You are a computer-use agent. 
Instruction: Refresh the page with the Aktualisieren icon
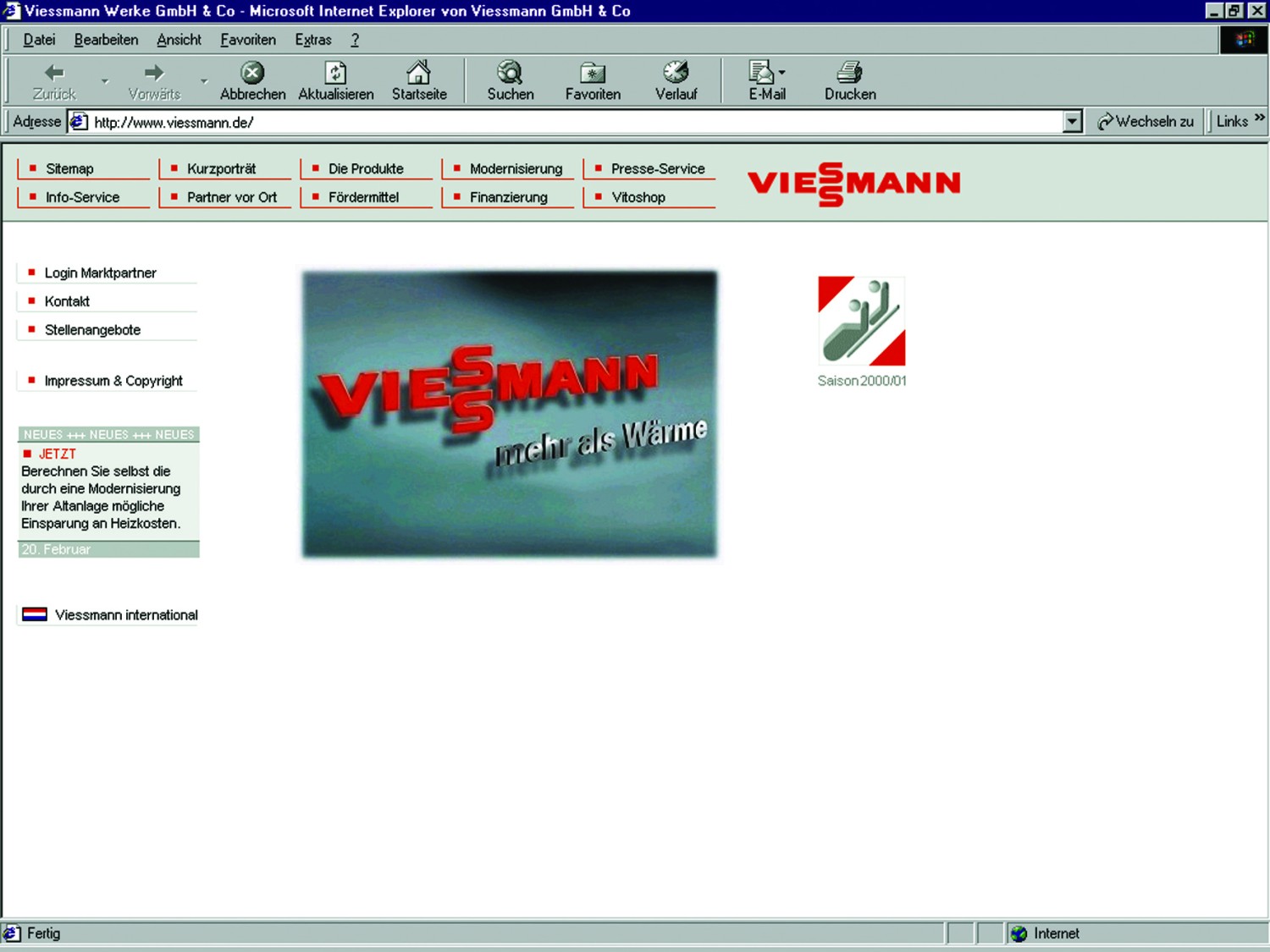click(336, 73)
